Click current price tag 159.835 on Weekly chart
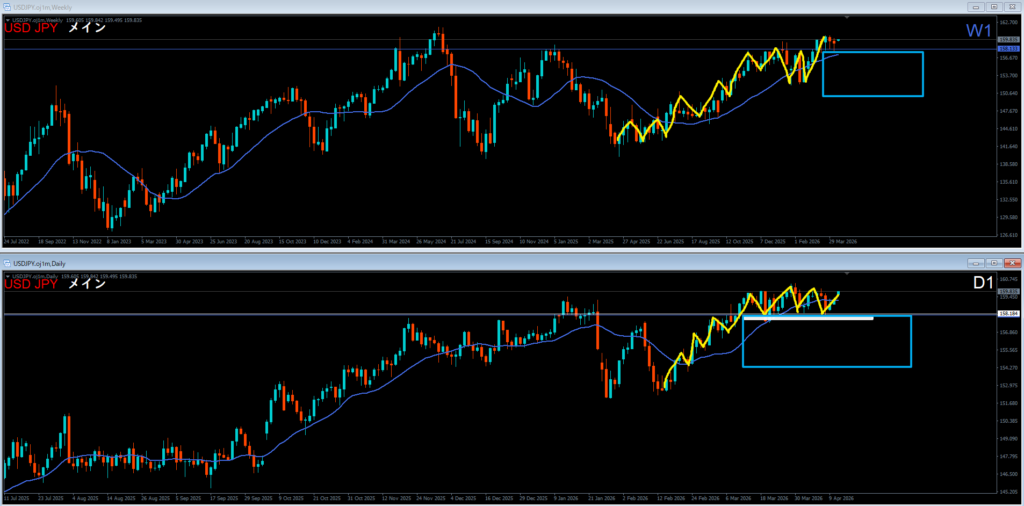Screen dimensions: 1024x506 pyautogui.click(x=1008, y=40)
